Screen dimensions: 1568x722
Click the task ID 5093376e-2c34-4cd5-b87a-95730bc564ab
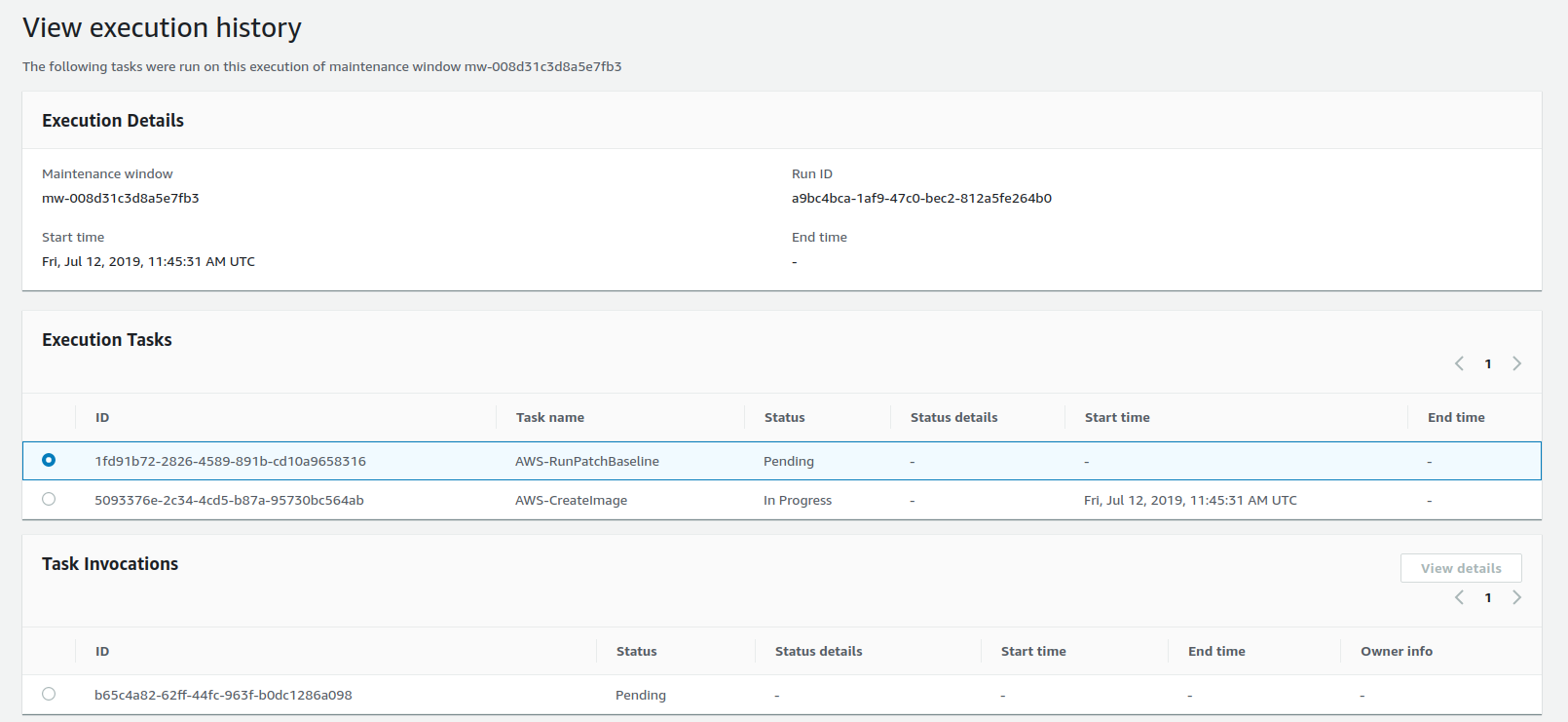point(229,500)
